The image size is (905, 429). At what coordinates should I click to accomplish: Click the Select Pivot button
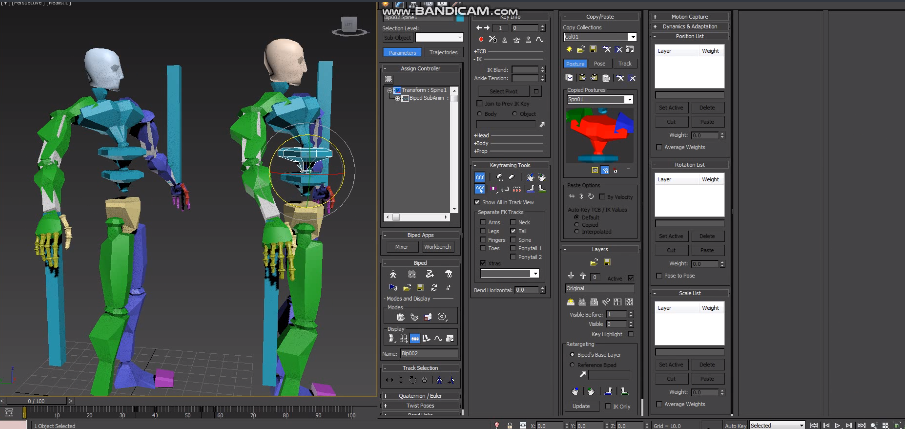pos(504,91)
